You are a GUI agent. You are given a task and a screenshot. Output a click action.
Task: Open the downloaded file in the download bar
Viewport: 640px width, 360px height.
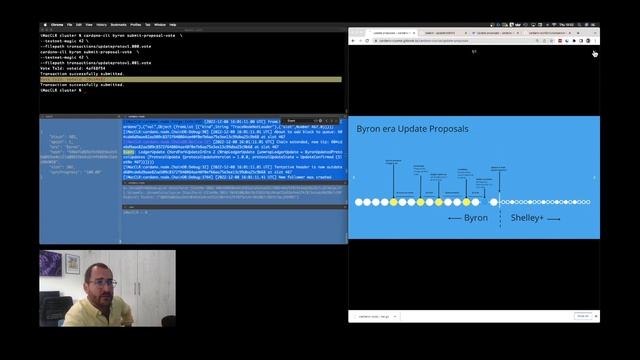pyautogui.click(x=373, y=316)
